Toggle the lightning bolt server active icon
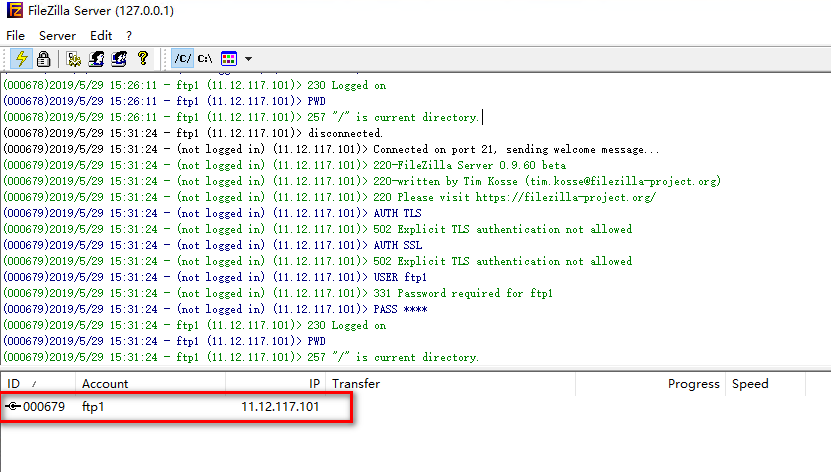 click(22, 58)
